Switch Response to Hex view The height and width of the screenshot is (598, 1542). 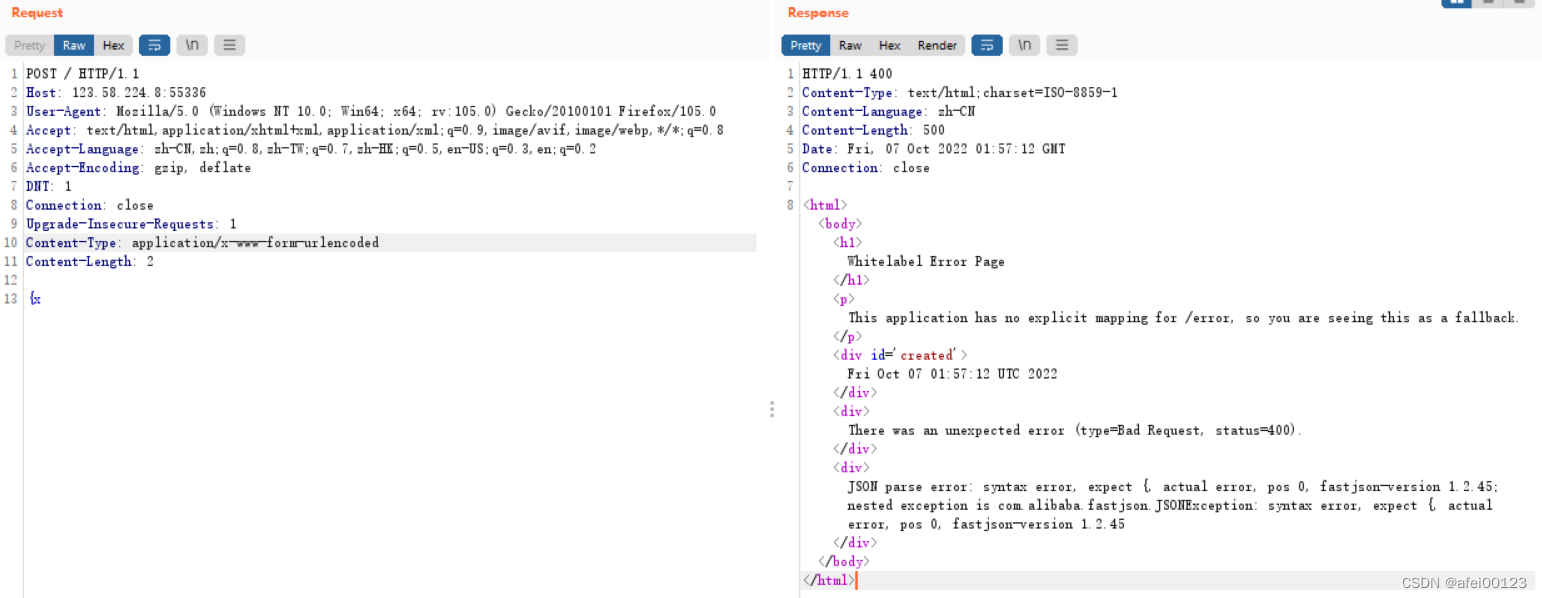tap(889, 44)
